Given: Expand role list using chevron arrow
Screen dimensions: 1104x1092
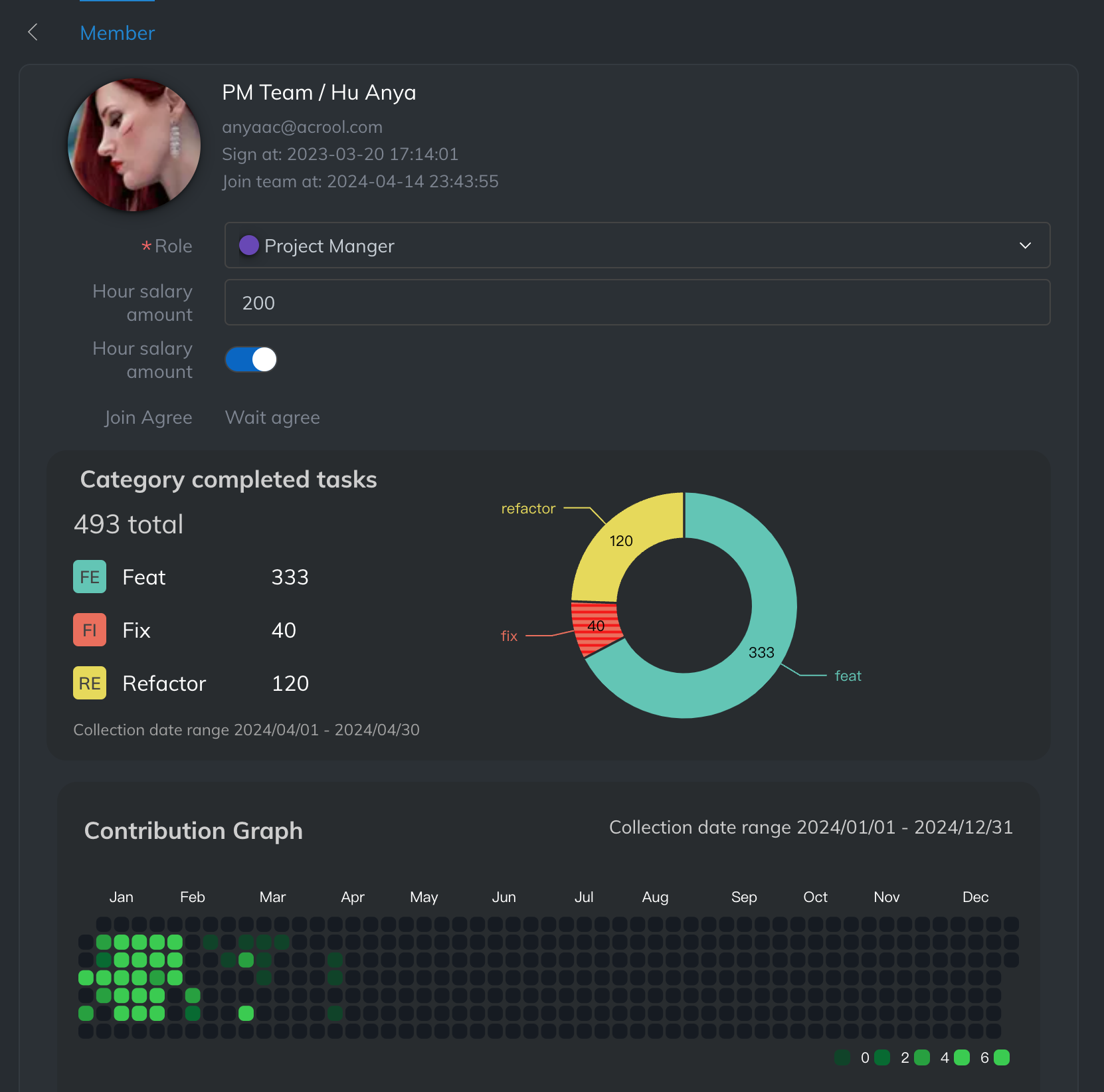Looking at the screenshot, I should pos(1025,246).
